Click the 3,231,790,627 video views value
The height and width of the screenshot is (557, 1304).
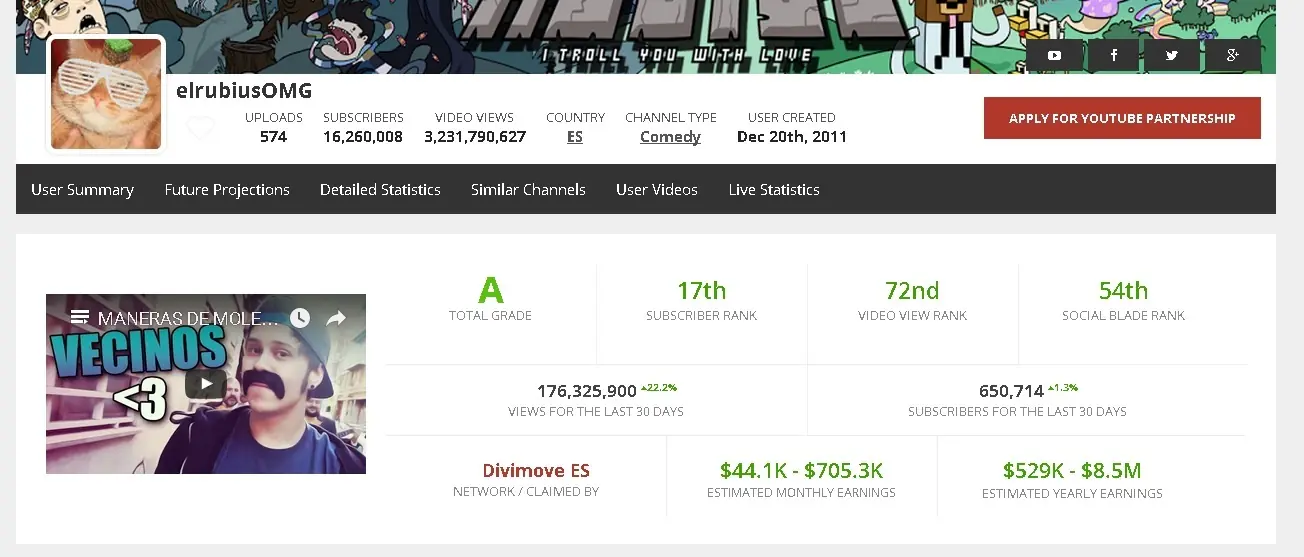click(x=475, y=137)
